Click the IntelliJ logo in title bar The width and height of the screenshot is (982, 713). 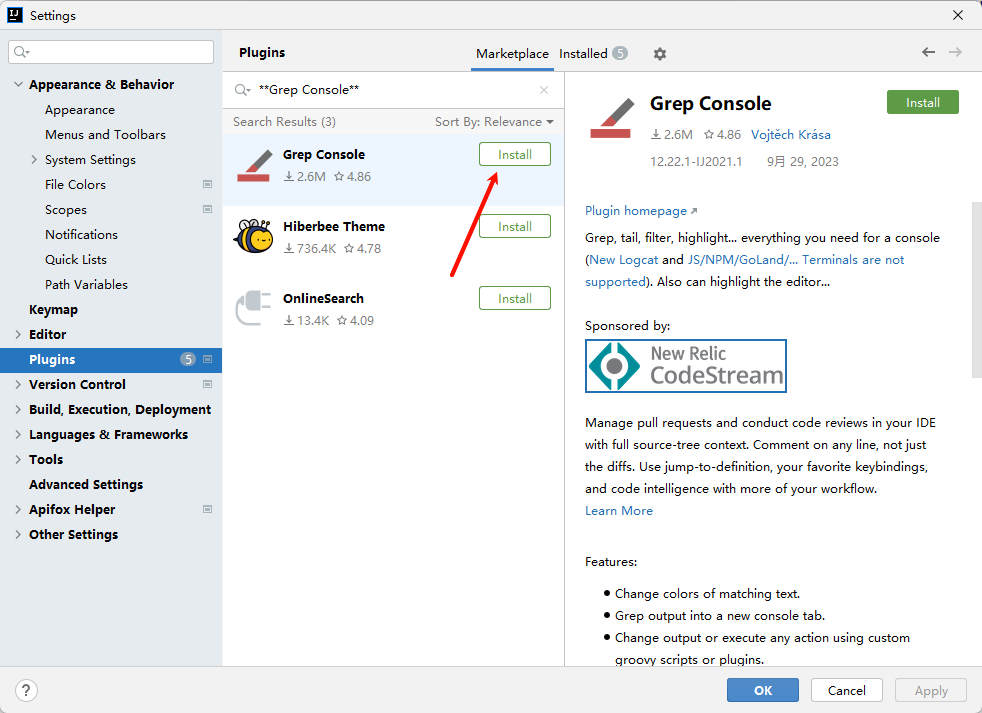coord(14,15)
